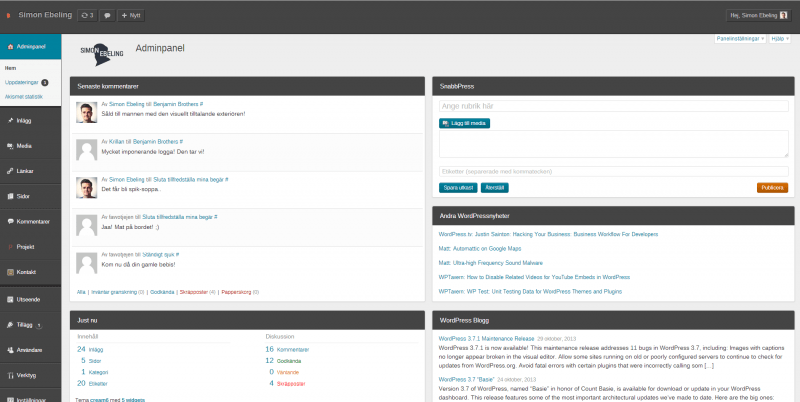Image resolution: width=800 pixels, height=402 pixels.
Task: Open Ständigt sjuk # post link
Action: click(x=161, y=255)
